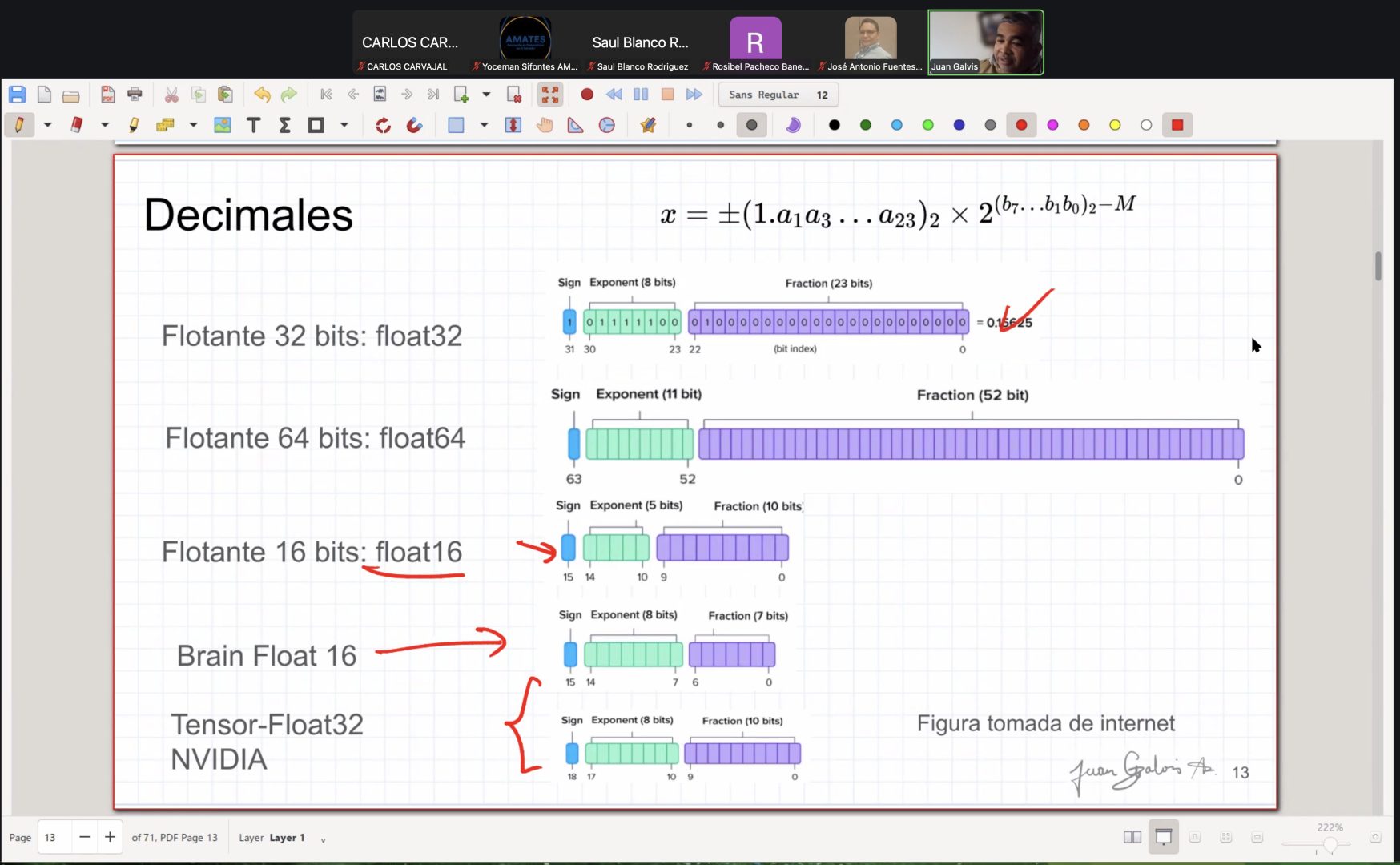Expand the Layer 1 selector
Image resolution: width=1400 pixels, height=865 pixels.
pyautogui.click(x=323, y=839)
